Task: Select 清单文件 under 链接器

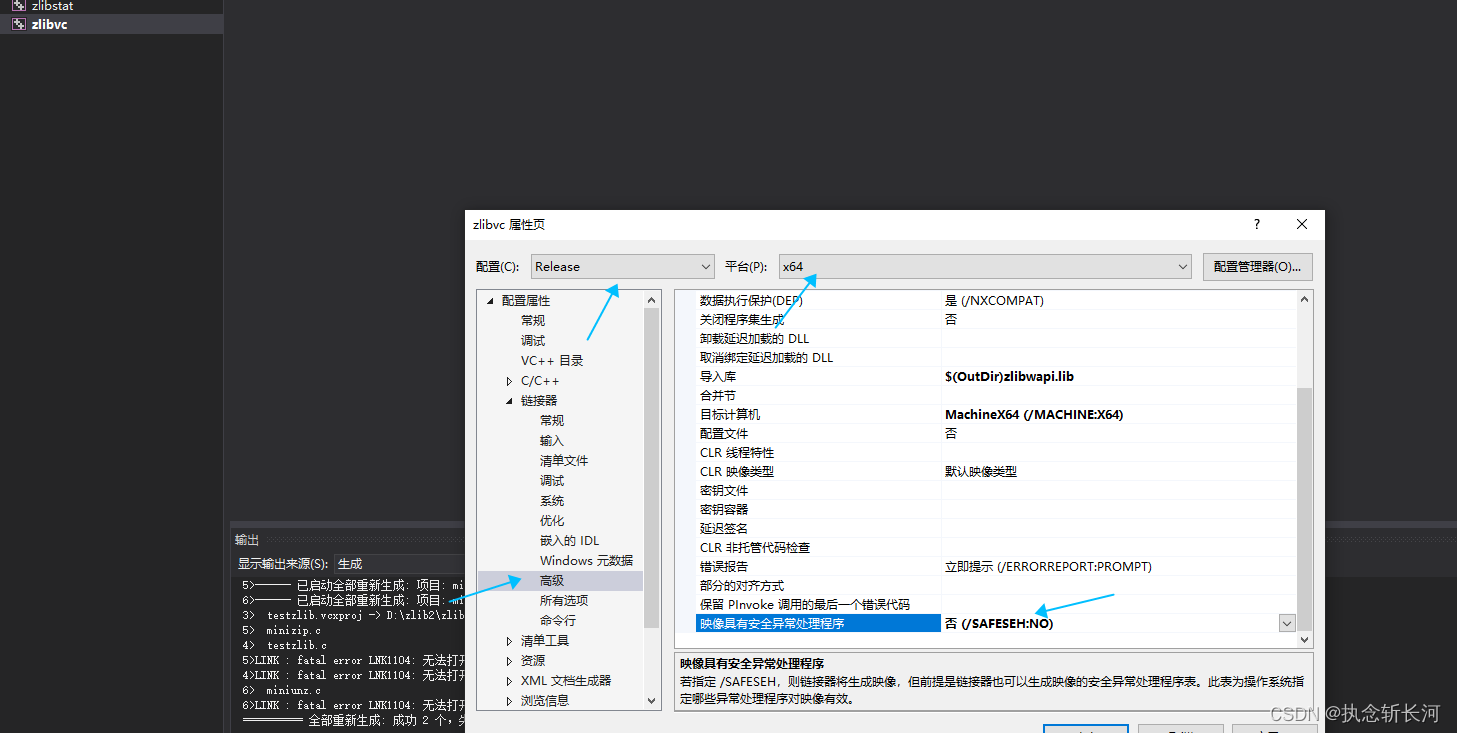Action: click(564, 461)
